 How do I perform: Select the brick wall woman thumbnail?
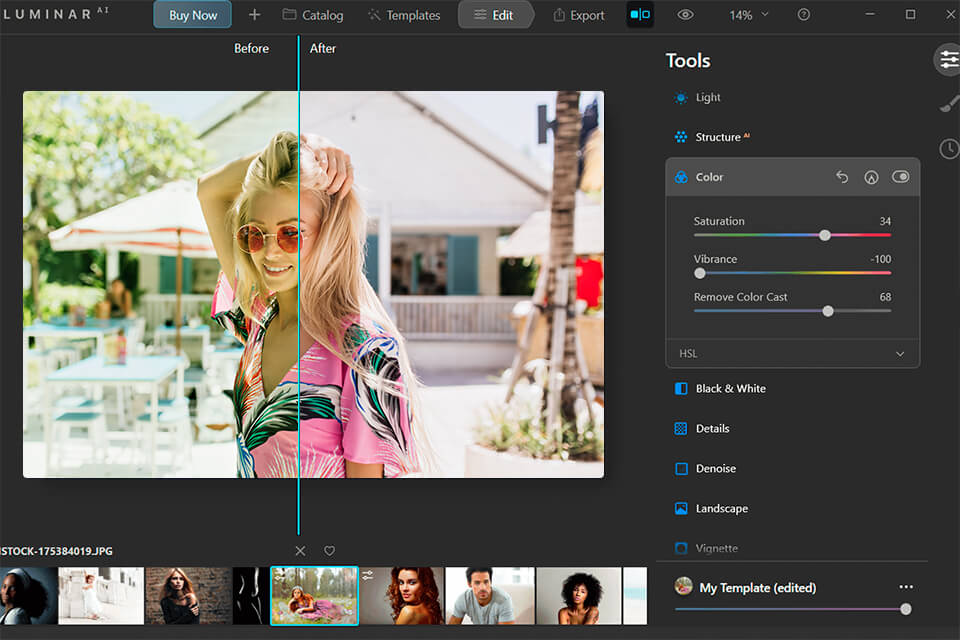tap(189, 596)
